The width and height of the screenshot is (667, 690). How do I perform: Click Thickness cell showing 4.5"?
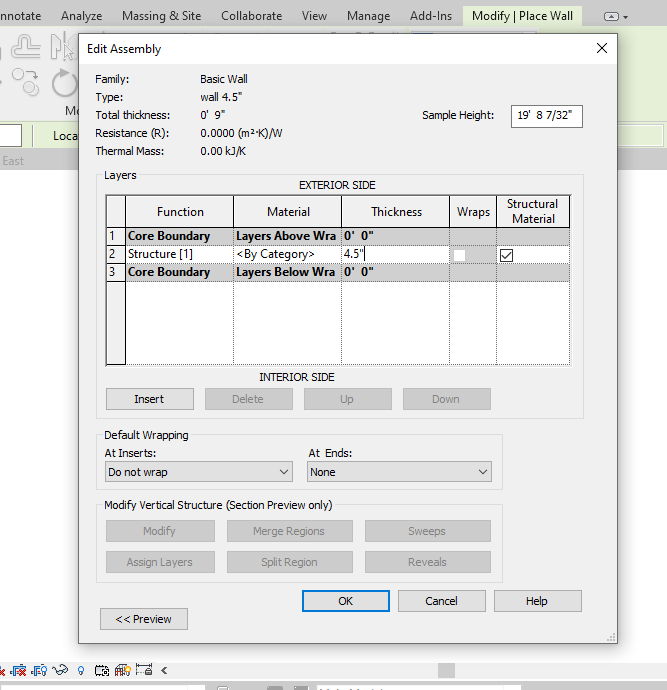395,254
